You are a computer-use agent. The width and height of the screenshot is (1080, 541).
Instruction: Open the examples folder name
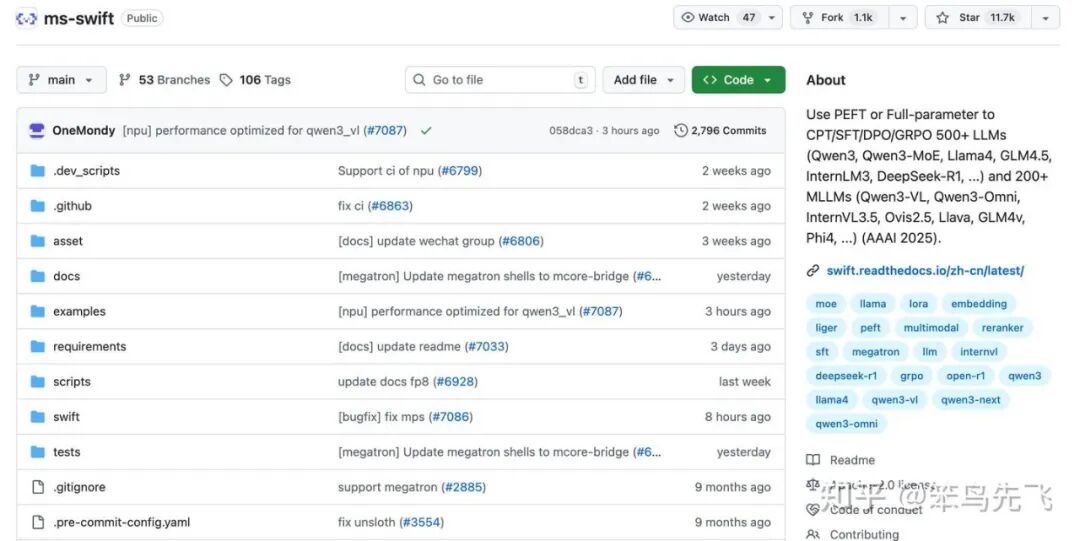(x=79, y=312)
